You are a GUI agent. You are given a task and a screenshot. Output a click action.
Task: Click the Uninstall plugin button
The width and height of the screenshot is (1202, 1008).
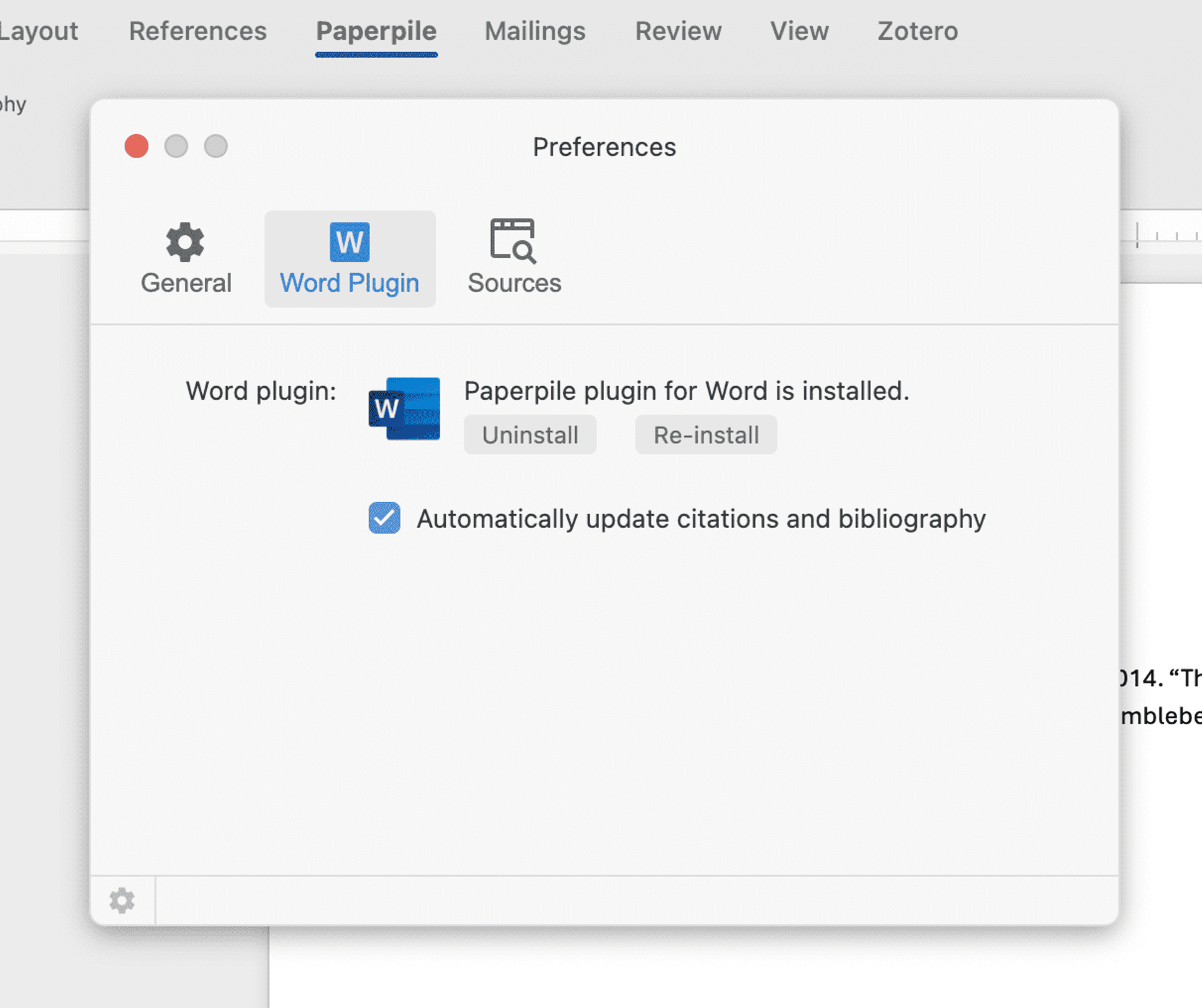click(530, 435)
